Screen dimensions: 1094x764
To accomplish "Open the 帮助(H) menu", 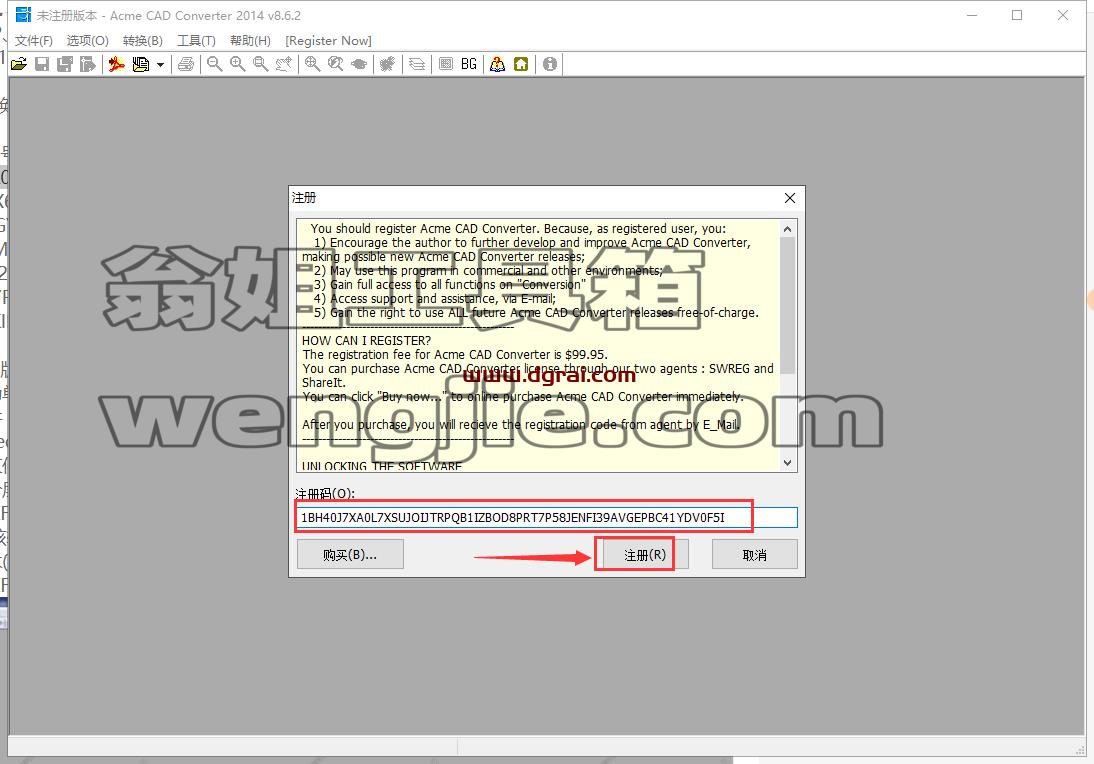I will [x=250, y=40].
